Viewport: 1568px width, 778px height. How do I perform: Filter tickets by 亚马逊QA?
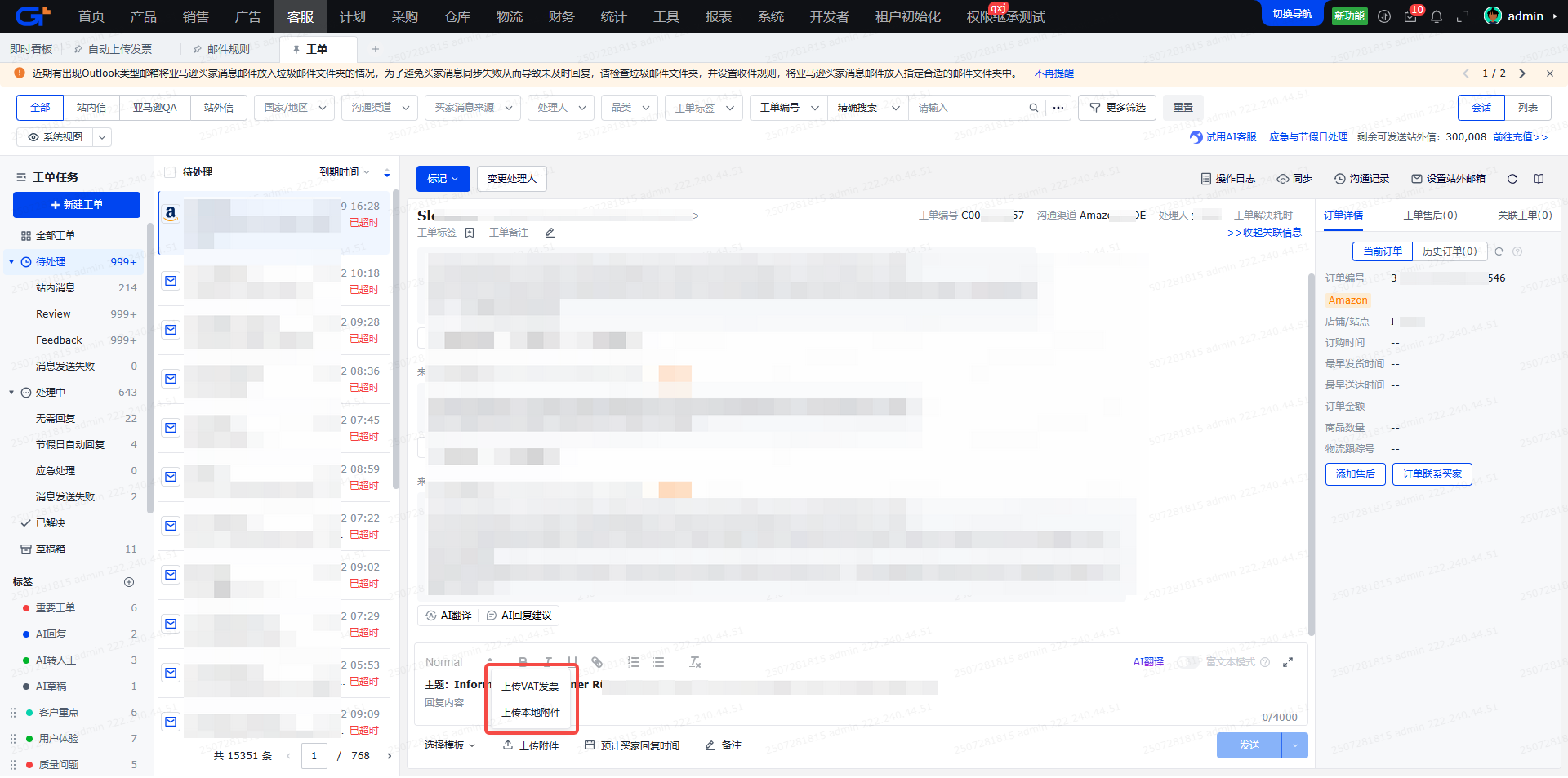click(155, 108)
